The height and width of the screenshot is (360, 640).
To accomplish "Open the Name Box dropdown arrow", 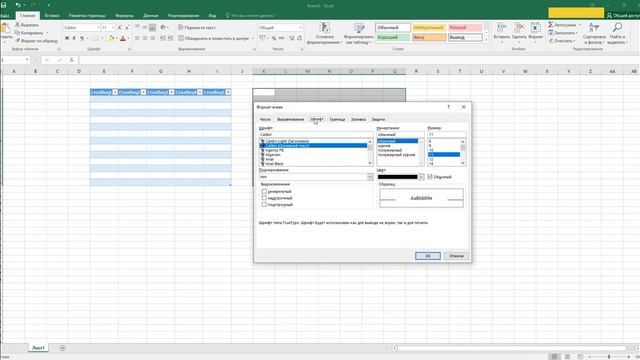I will (27, 60).
